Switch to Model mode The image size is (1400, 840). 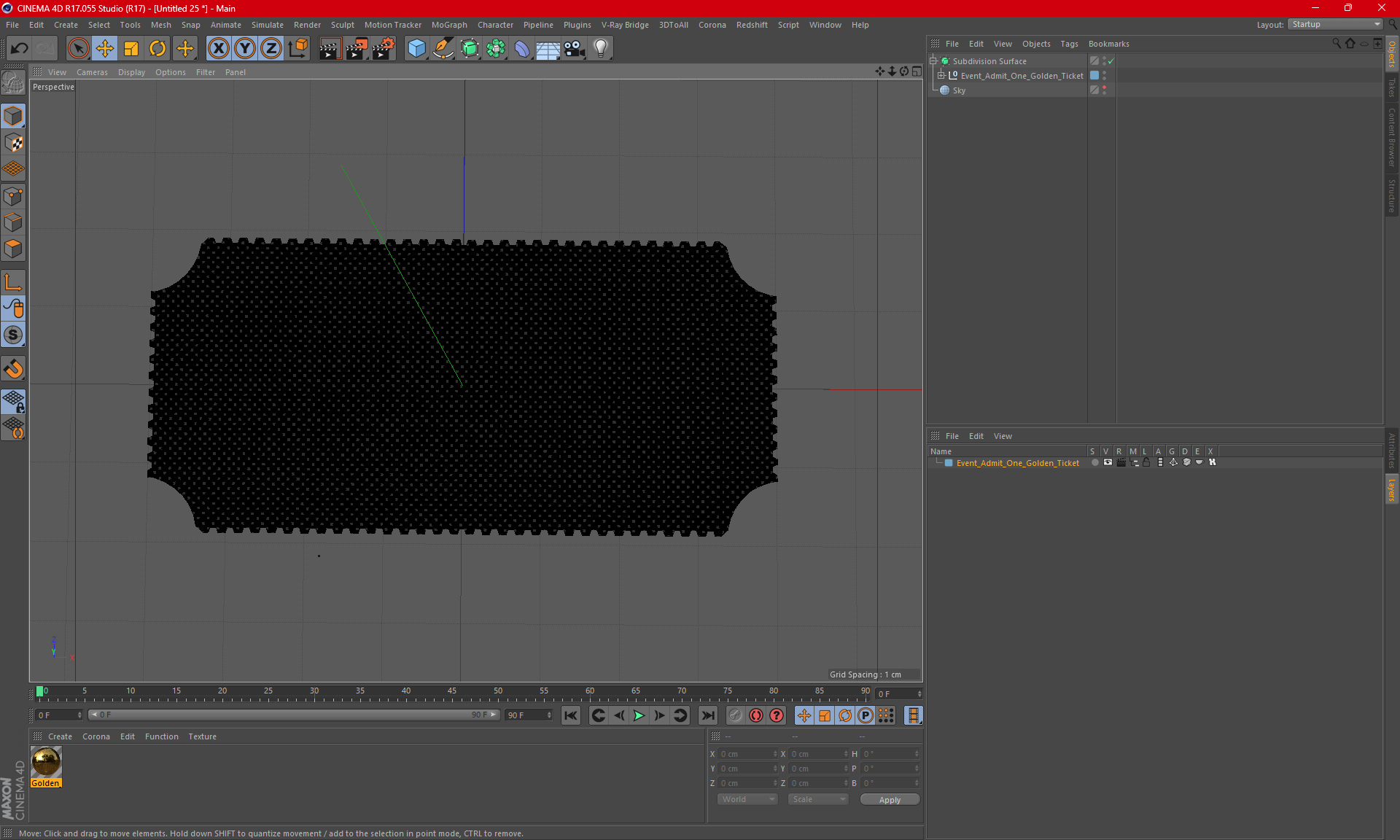13,117
